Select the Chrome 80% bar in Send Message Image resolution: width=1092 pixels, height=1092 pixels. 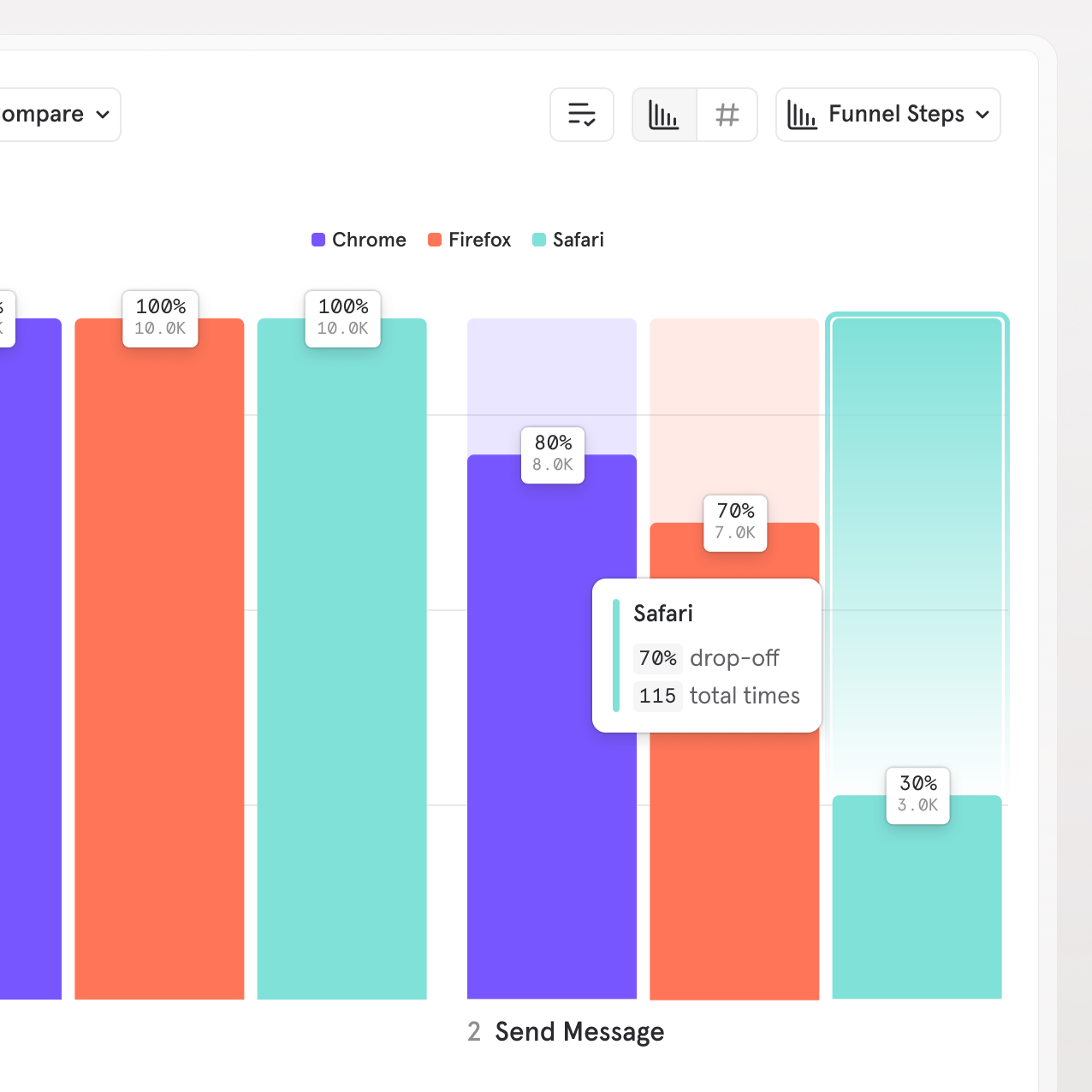click(x=552, y=727)
